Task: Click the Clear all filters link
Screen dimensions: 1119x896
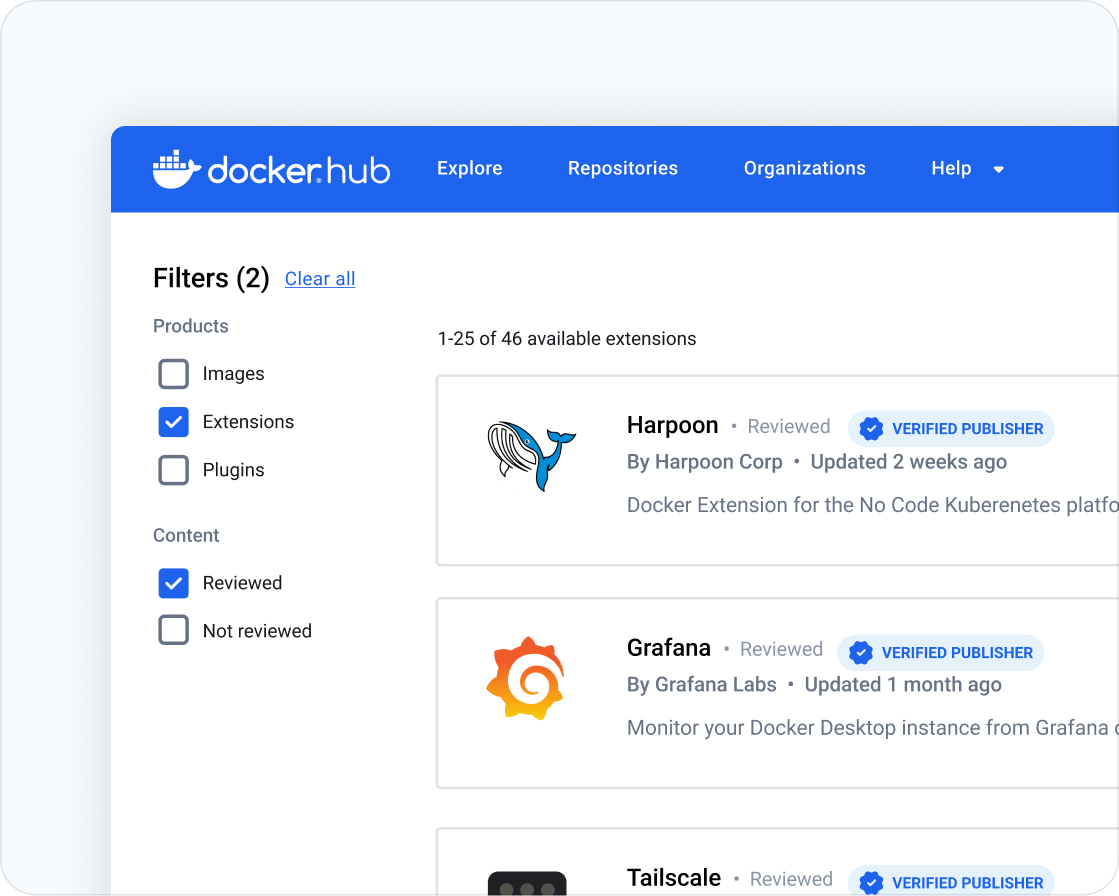Action: coord(319,278)
